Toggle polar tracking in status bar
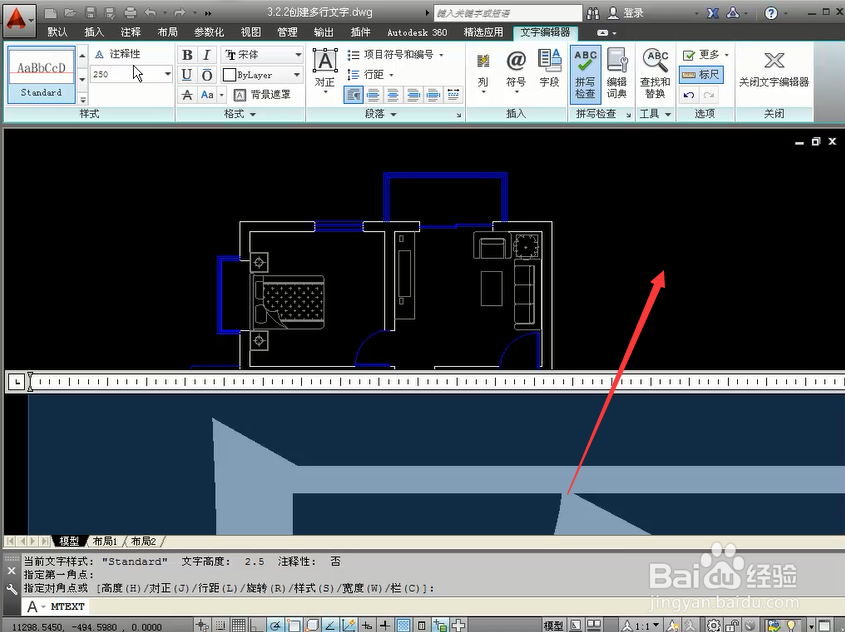Screen dimensions: 845x632 click(x=275, y=625)
